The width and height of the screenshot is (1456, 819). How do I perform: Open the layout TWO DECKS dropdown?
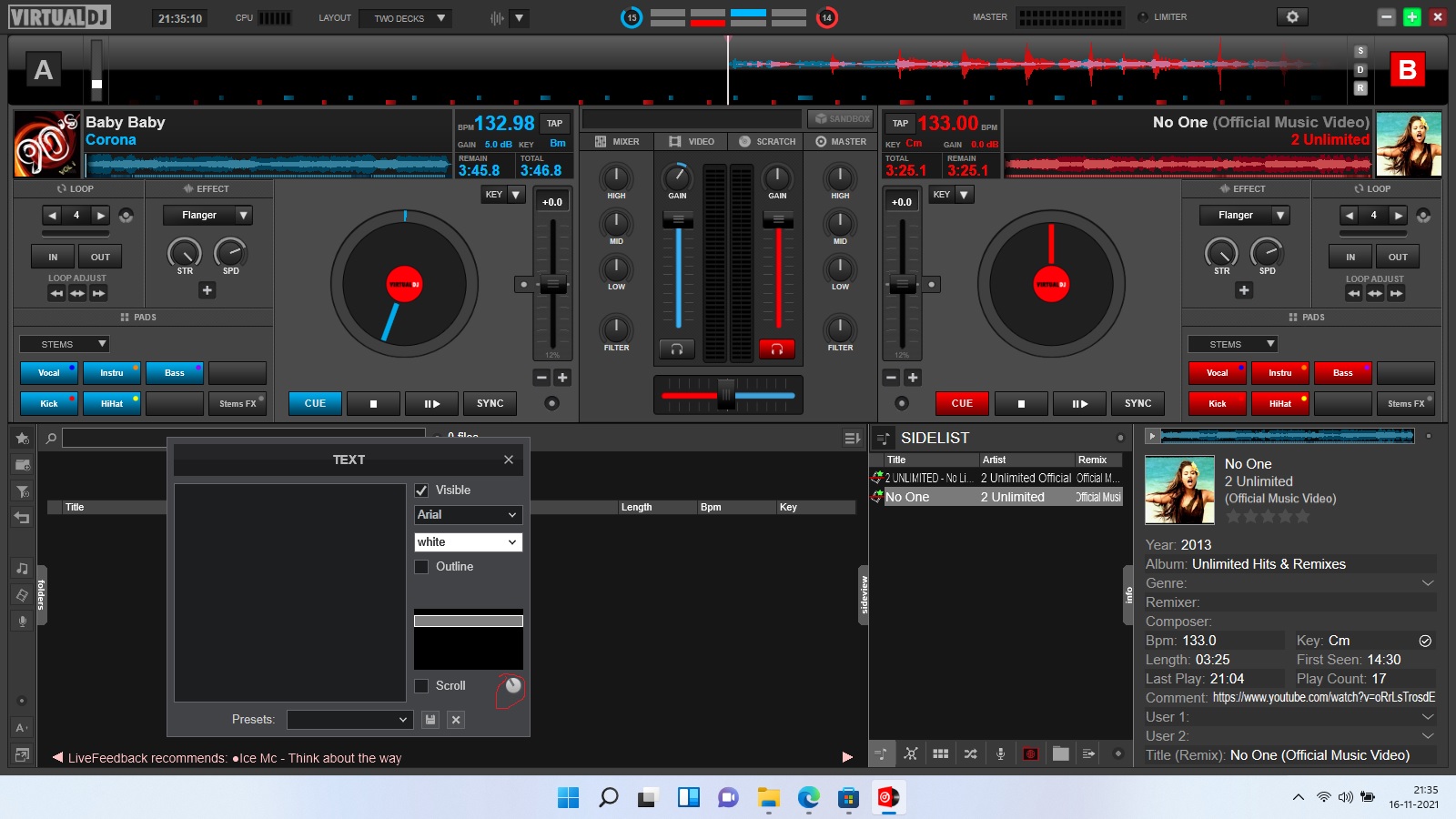coord(404,18)
